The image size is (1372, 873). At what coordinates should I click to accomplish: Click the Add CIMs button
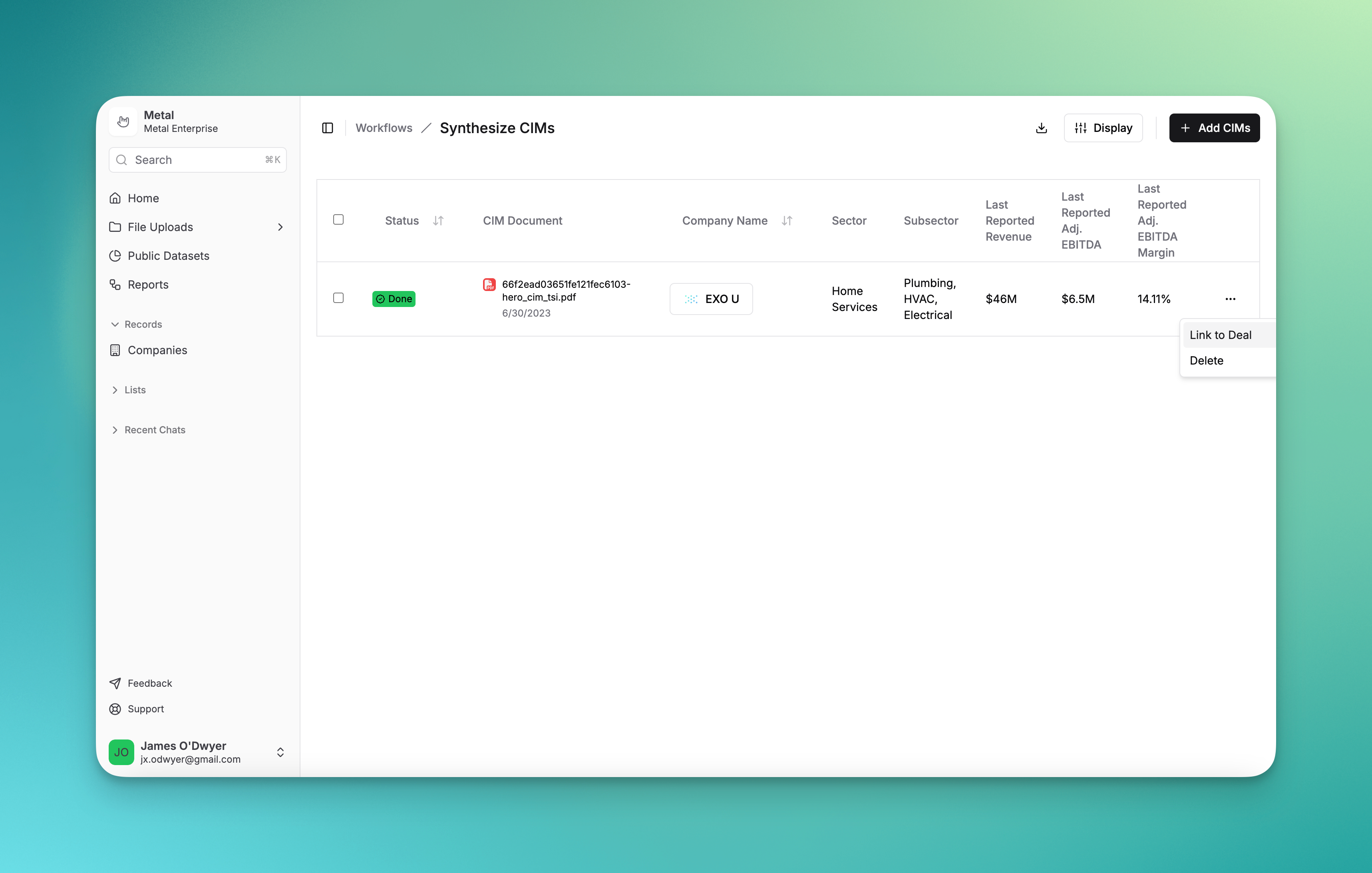1214,128
